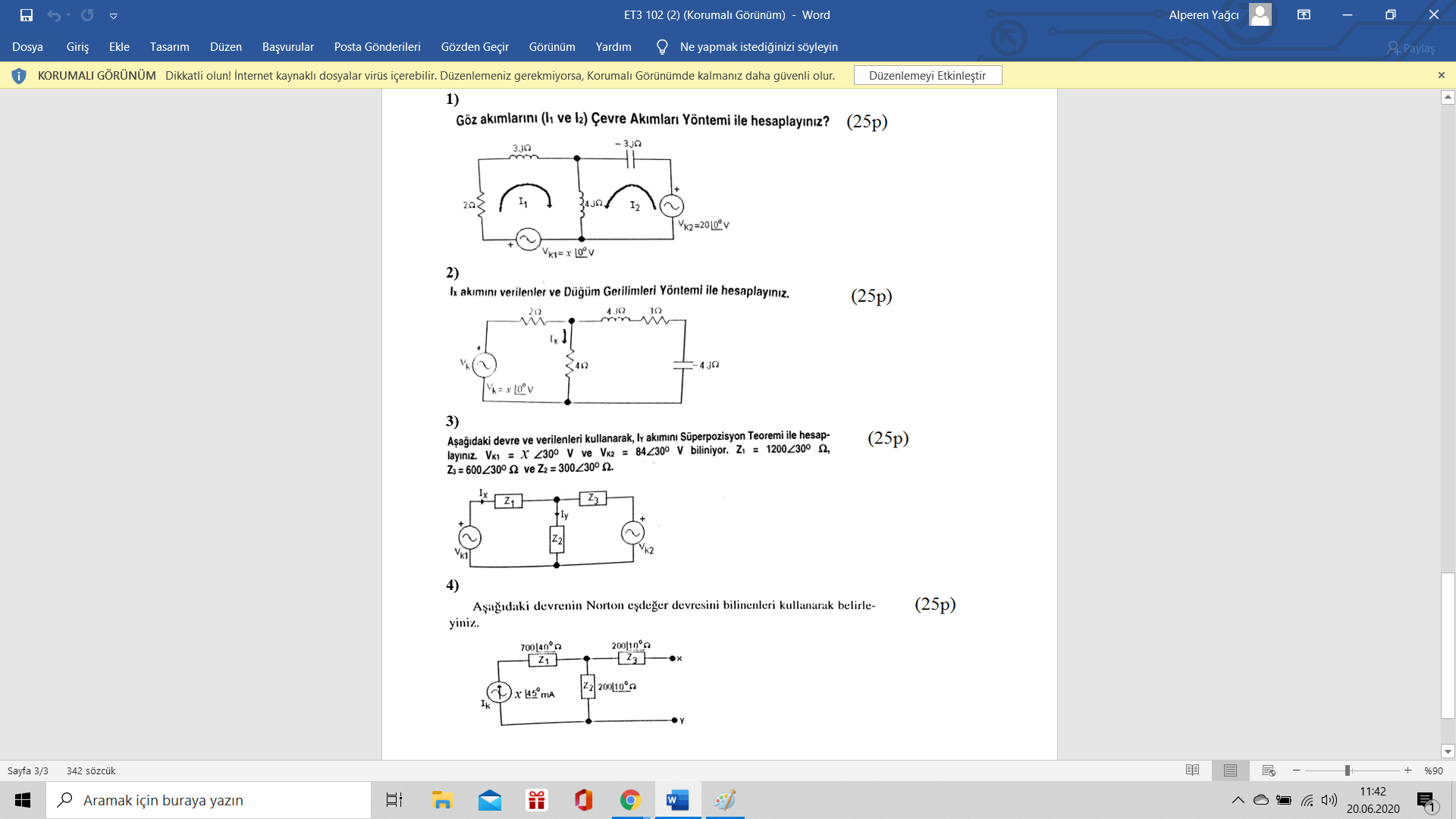The height and width of the screenshot is (819, 1456).
Task: Click the Redo icon in quick access
Action: [87, 15]
